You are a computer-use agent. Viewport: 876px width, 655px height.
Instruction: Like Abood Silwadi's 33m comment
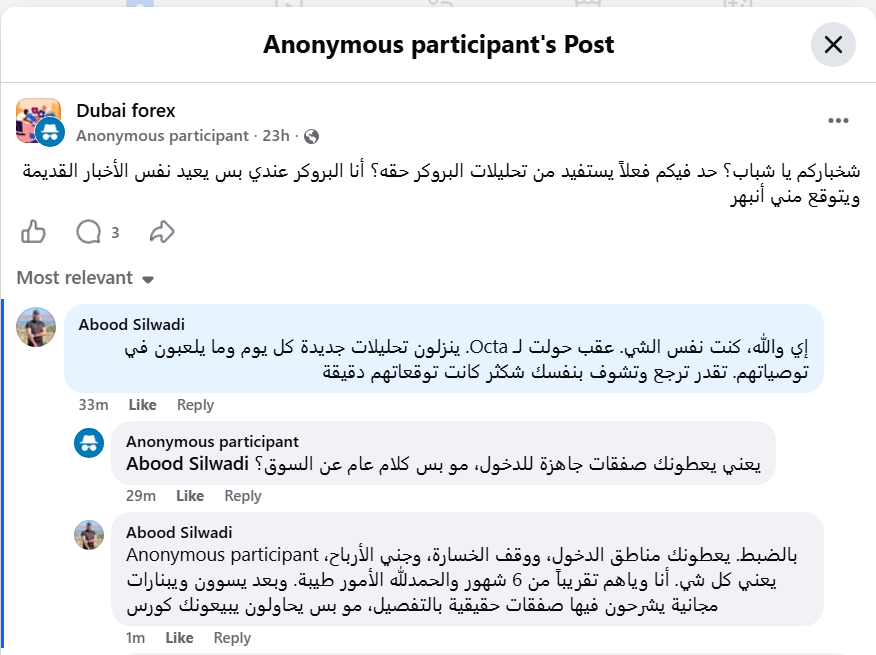pos(142,405)
